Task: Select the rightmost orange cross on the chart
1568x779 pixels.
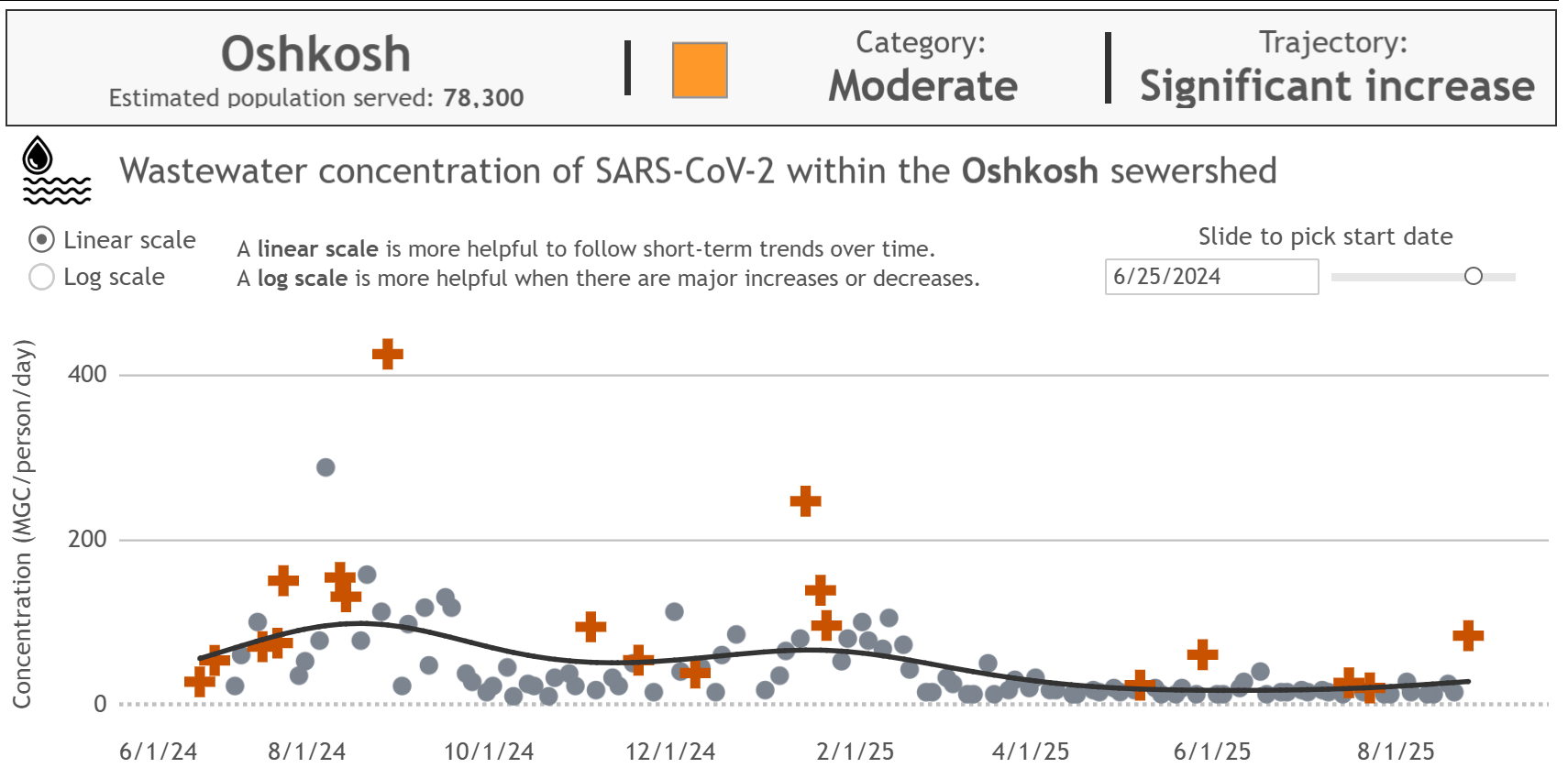Action: click(x=1468, y=634)
